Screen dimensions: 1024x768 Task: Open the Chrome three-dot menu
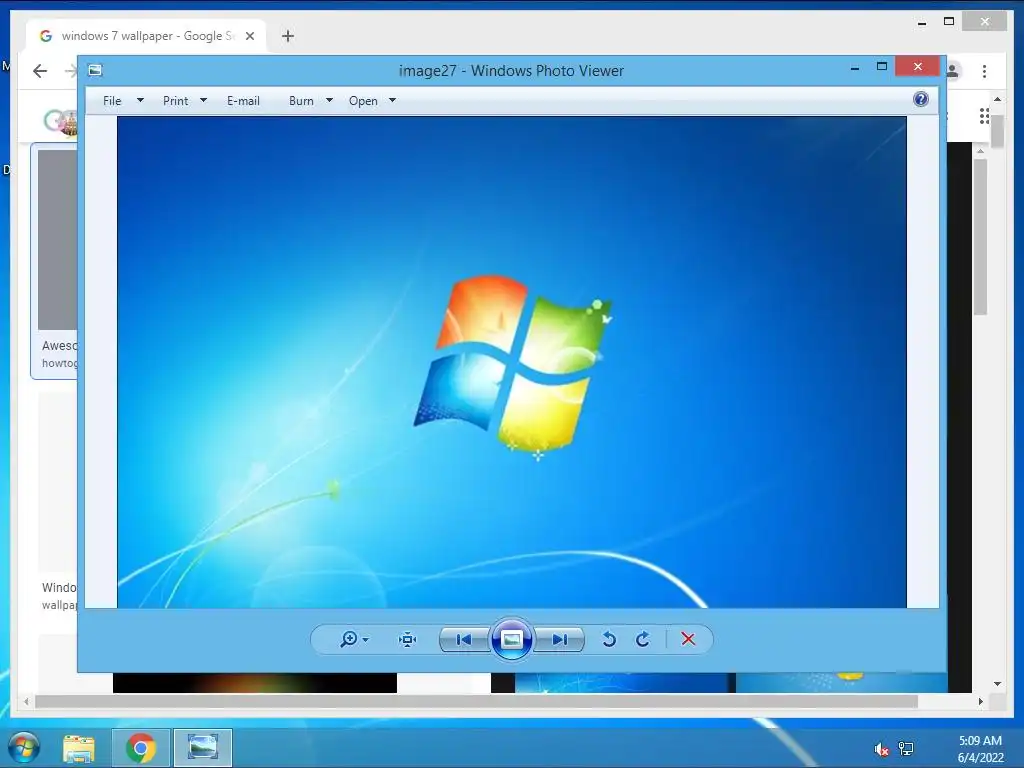point(984,71)
